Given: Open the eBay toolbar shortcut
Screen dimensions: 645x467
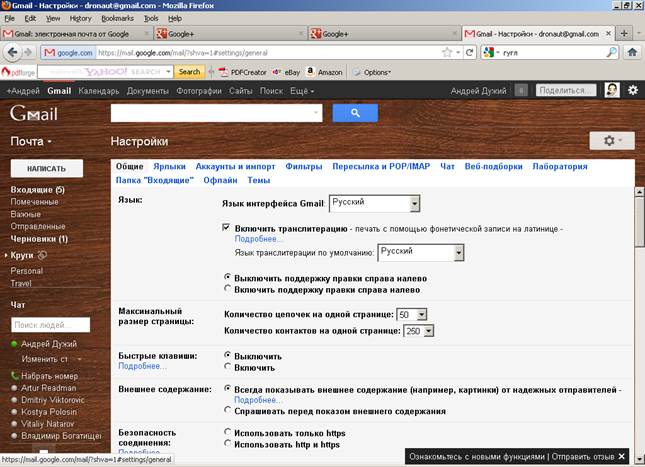Looking at the screenshot, I should point(286,72).
